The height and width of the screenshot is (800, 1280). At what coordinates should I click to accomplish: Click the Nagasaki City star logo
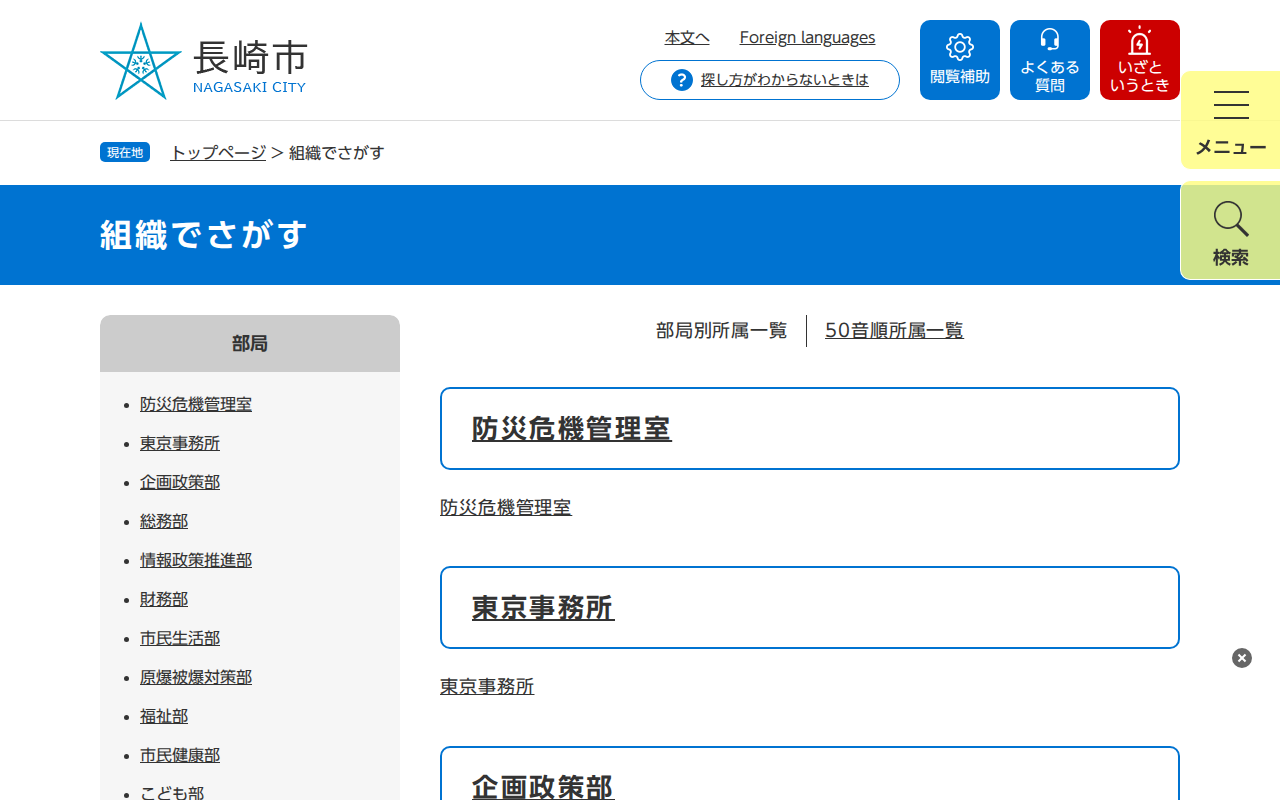(140, 62)
